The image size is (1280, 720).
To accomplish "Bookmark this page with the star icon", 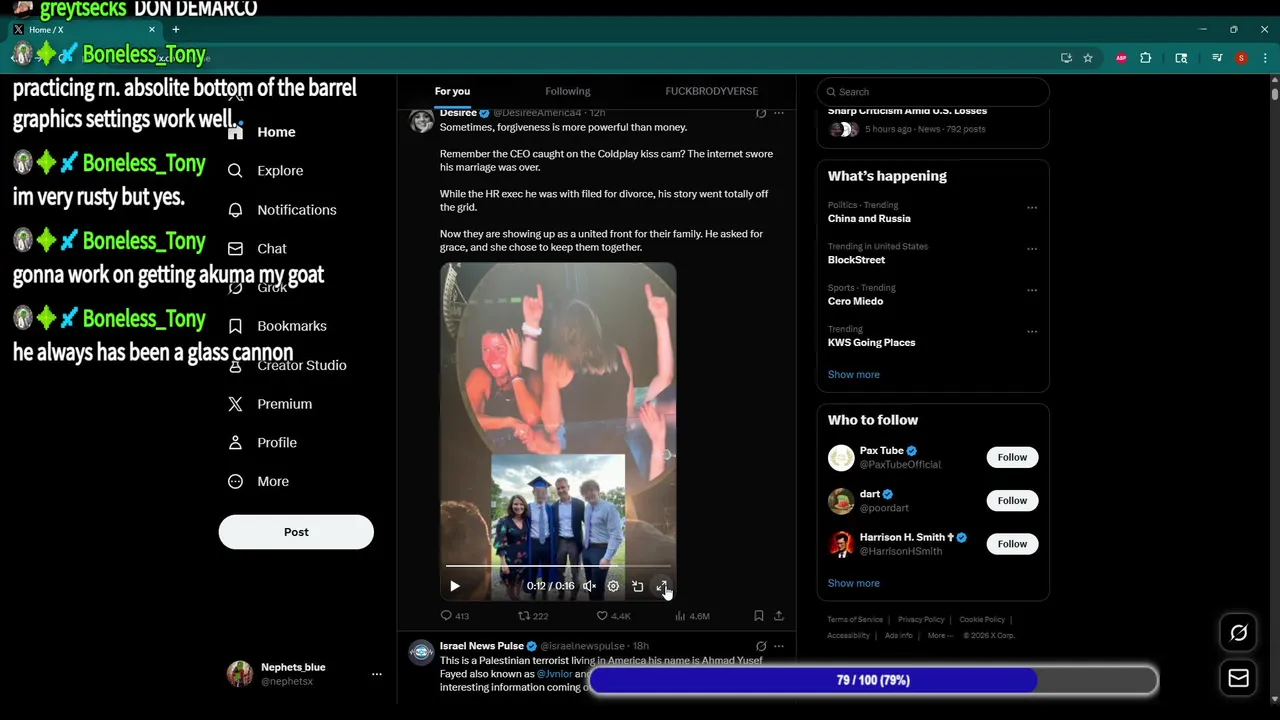I will 1088,58.
